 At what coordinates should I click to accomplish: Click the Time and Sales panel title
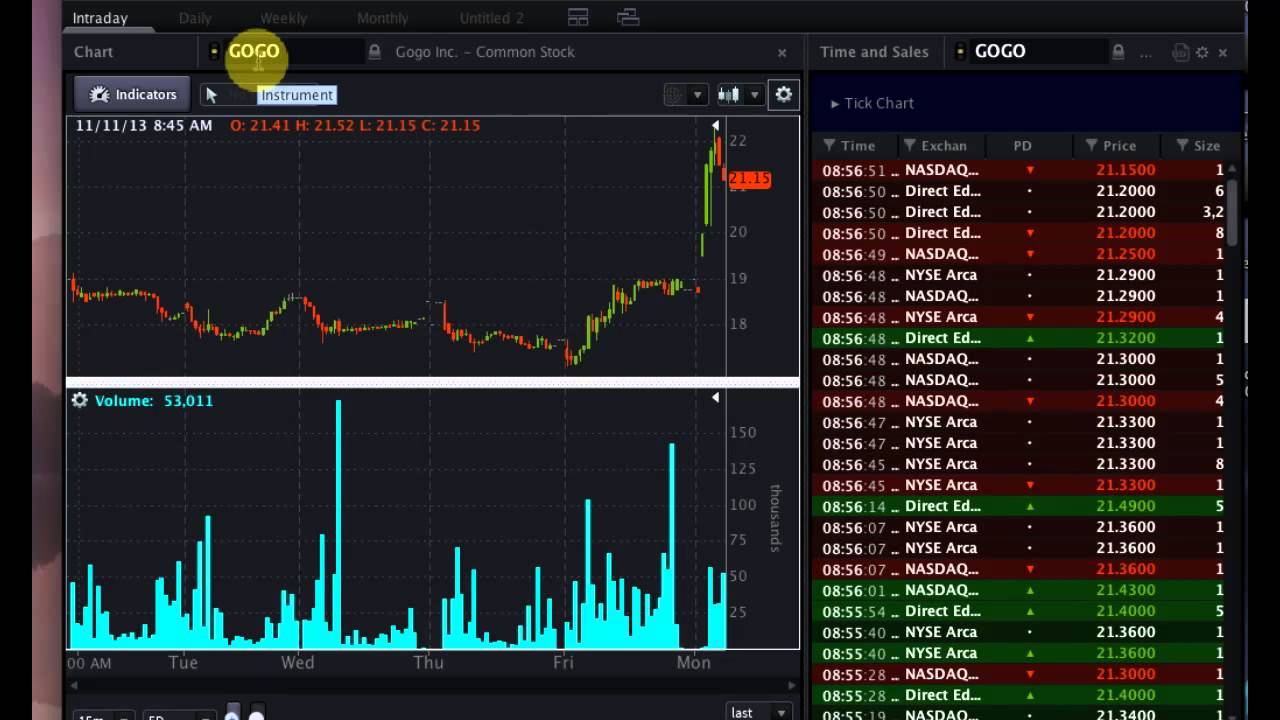pyautogui.click(x=874, y=52)
